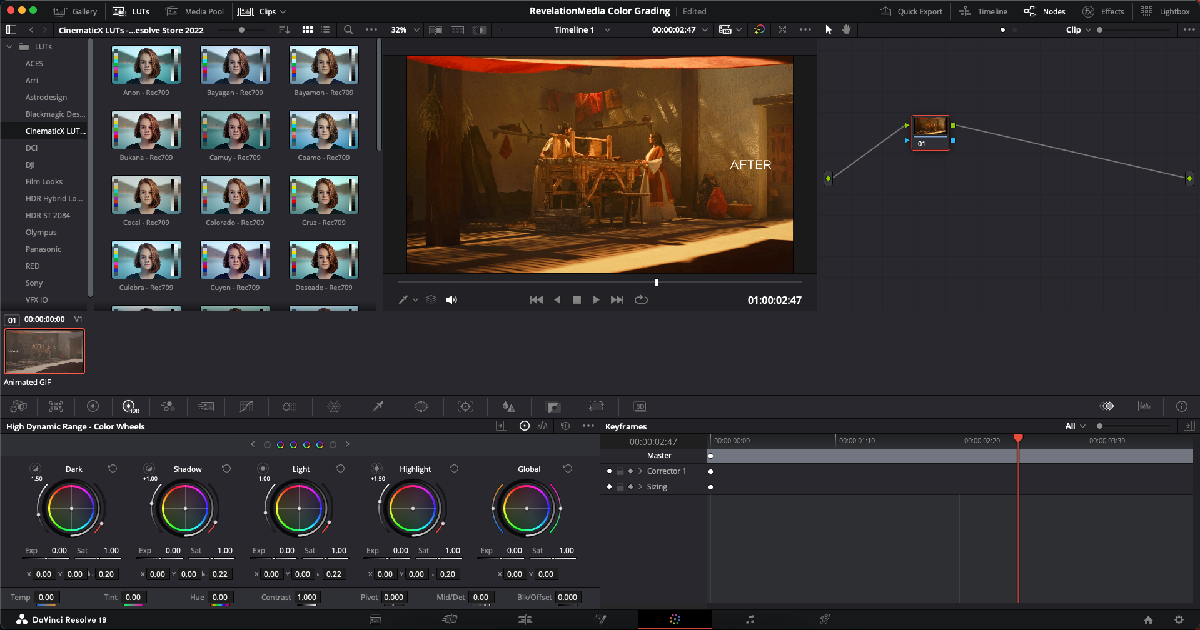1200x630 pixels.
Task: Toggle the Nodes panel
Action: pos(1045,11)
